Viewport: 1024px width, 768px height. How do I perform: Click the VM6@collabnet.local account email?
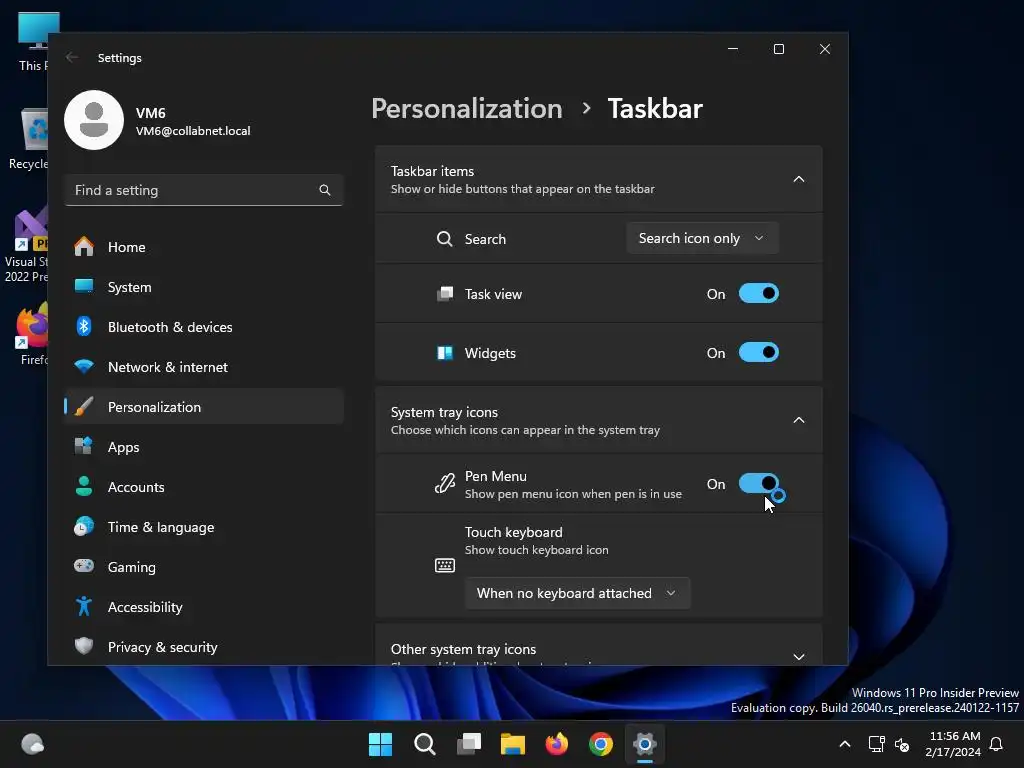pos(193,131)
